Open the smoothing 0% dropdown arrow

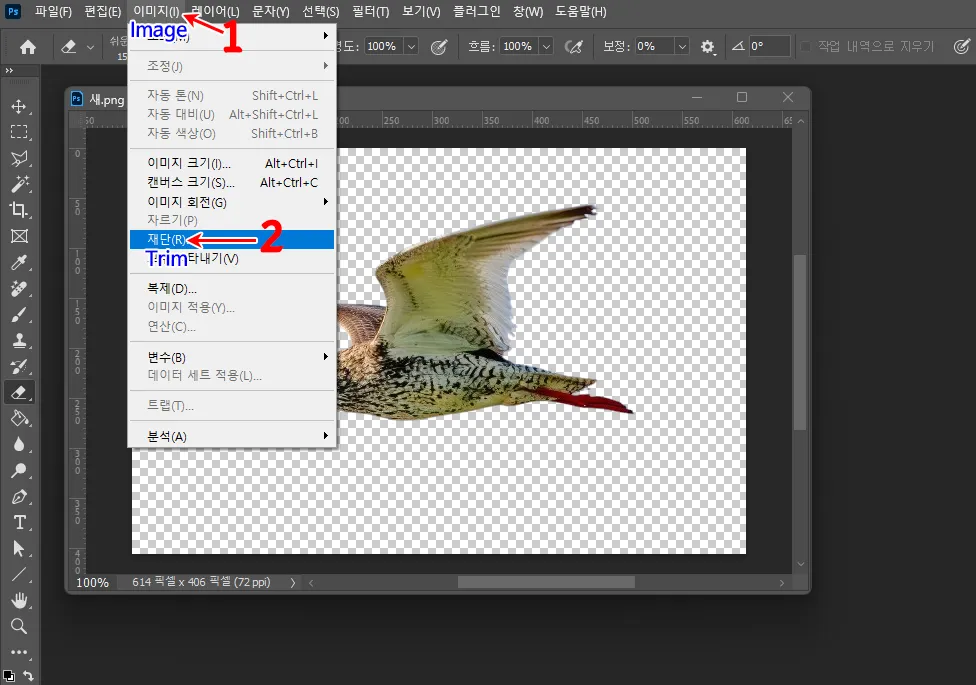[682, 47]
